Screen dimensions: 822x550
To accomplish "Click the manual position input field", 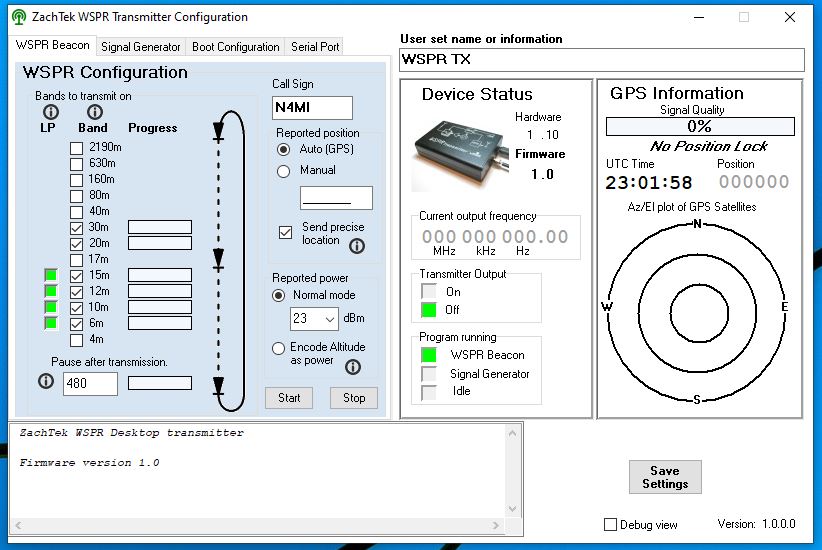I will point(337,198).
